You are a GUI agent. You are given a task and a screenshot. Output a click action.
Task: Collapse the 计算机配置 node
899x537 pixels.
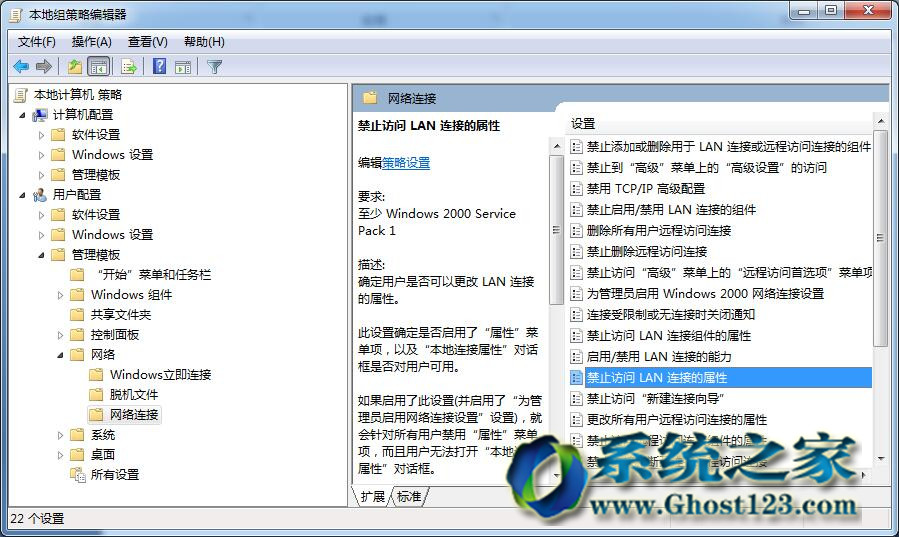(x=22, y=115)
